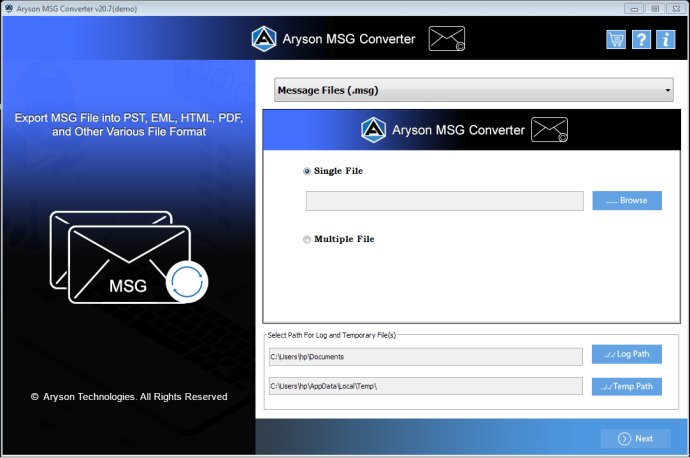Click the Aryson logo in top header
This screenshot has width=690, height=458.
click(x=264, y=39)
